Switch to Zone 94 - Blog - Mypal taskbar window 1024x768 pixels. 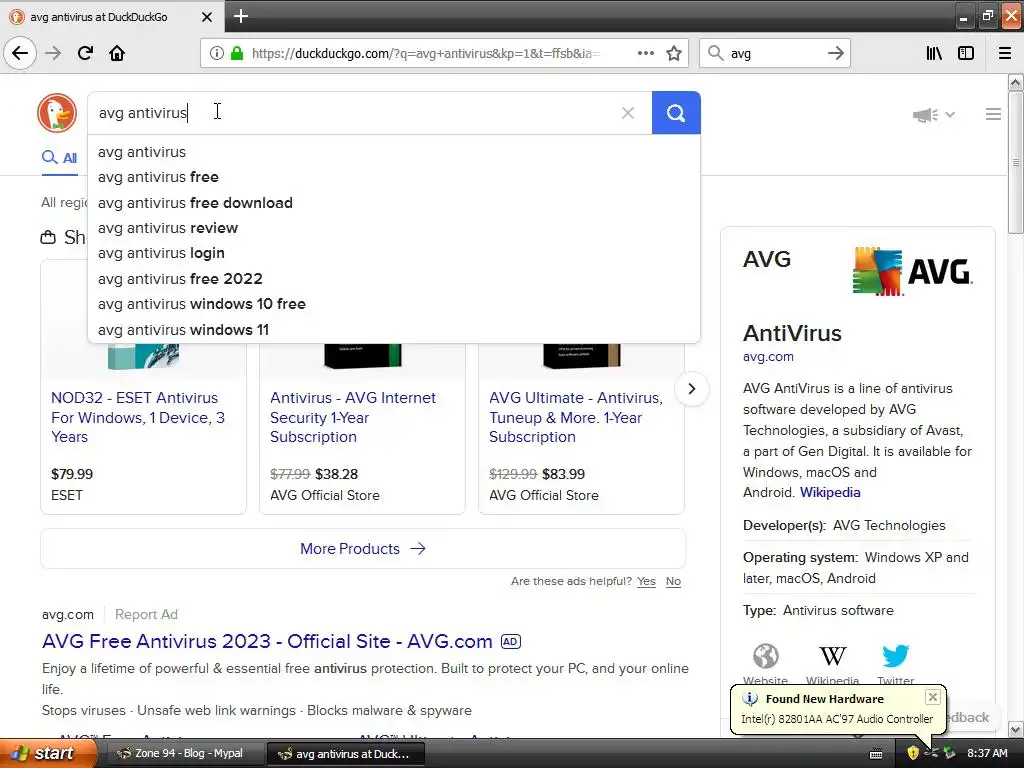(184, 754)
